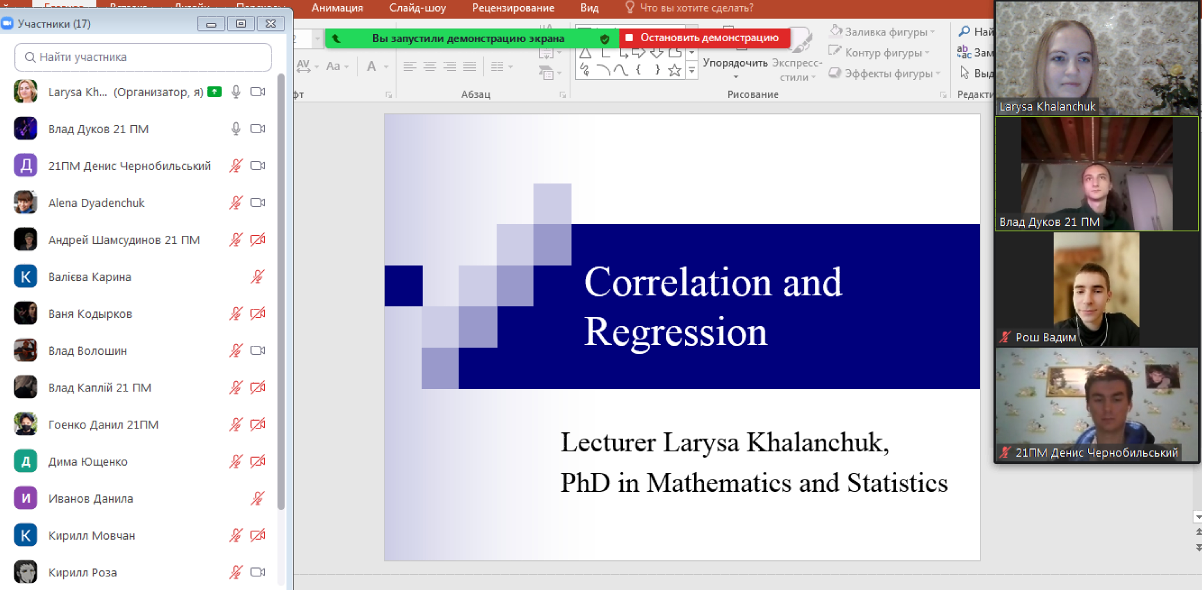
Task: Click the muted mic icon for Валієва Карина
Action: (x=258, y=277)
